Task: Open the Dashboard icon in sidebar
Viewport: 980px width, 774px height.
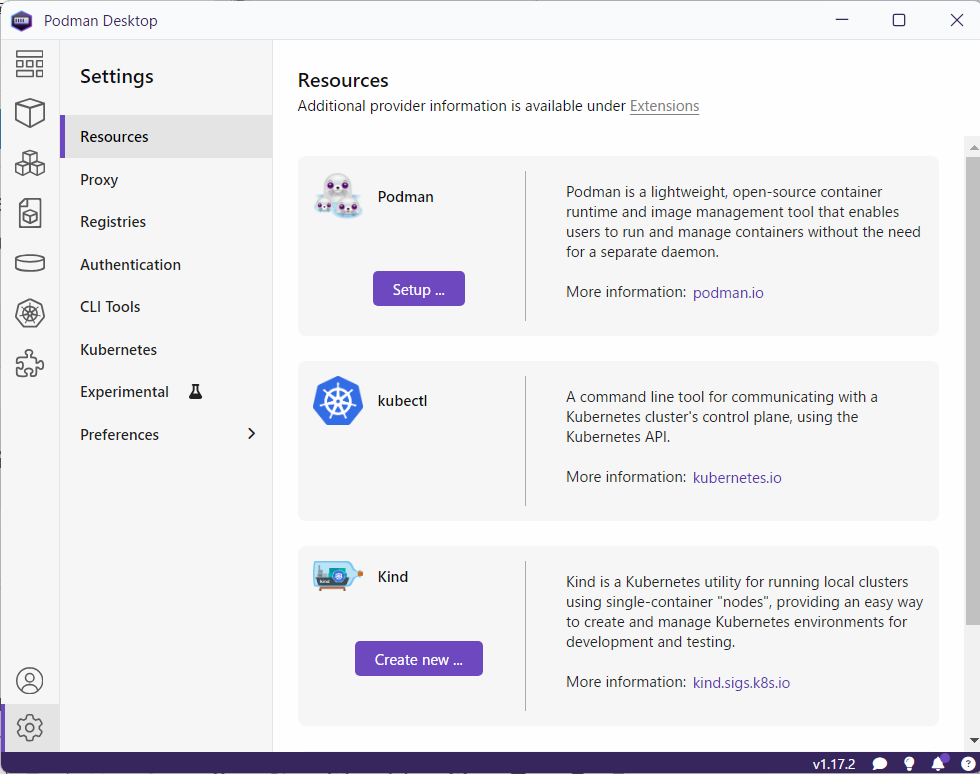Action: [30, 64]
